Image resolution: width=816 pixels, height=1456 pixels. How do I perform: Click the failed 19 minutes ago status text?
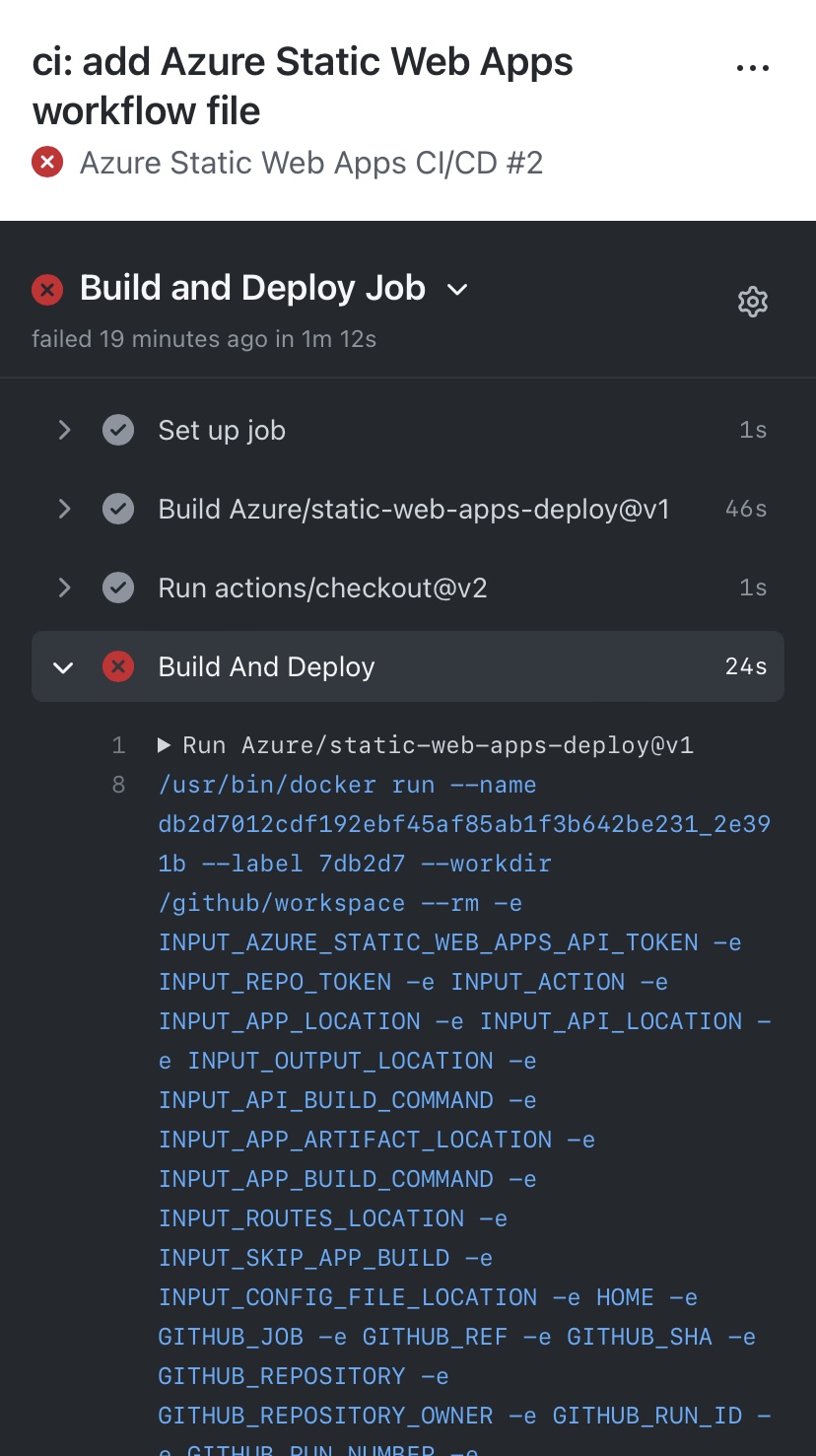click(204, 339)
